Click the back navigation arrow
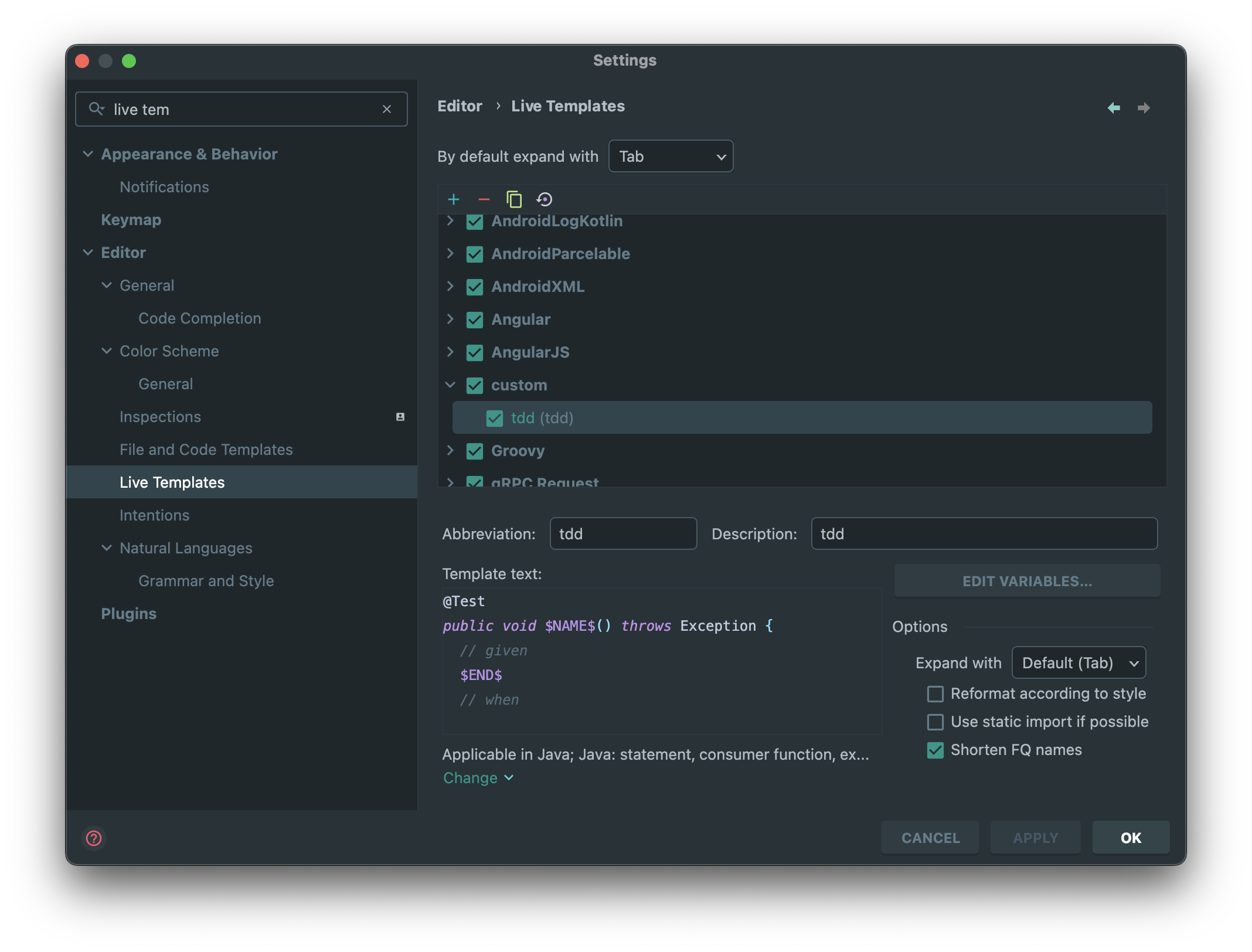The width and height of the screenshot is (1252, 952). pyautogui.click(x=1114, y=108)
